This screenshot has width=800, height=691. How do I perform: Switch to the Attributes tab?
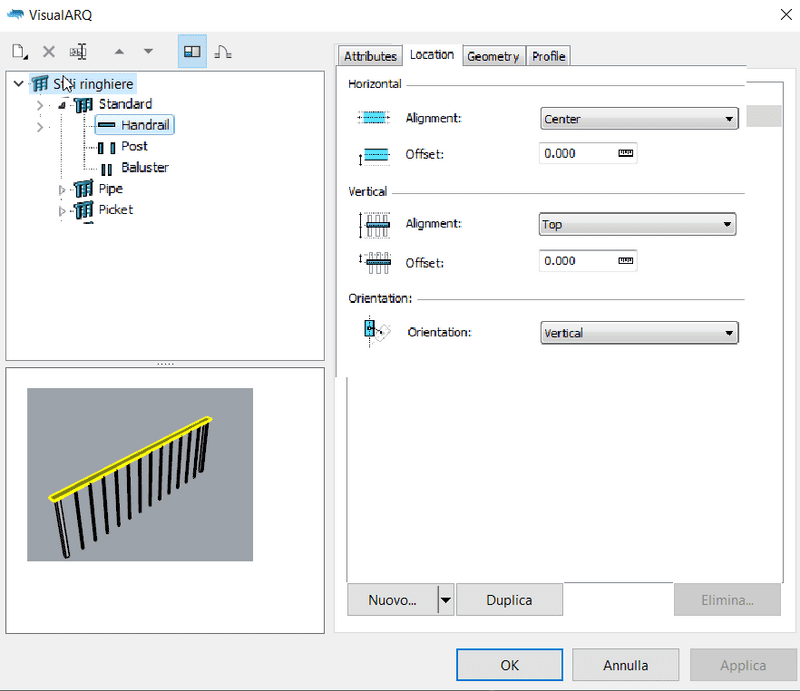coord(370,56)
